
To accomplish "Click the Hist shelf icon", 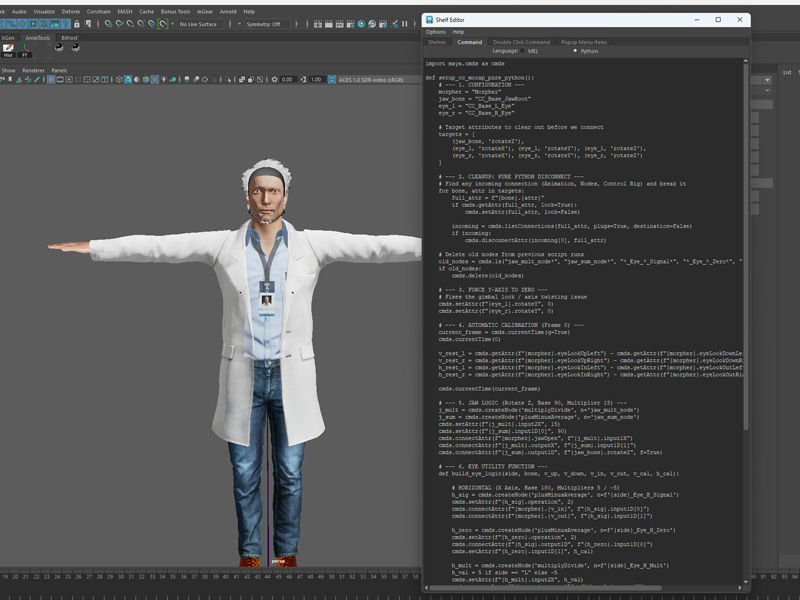I will (8, 50).
